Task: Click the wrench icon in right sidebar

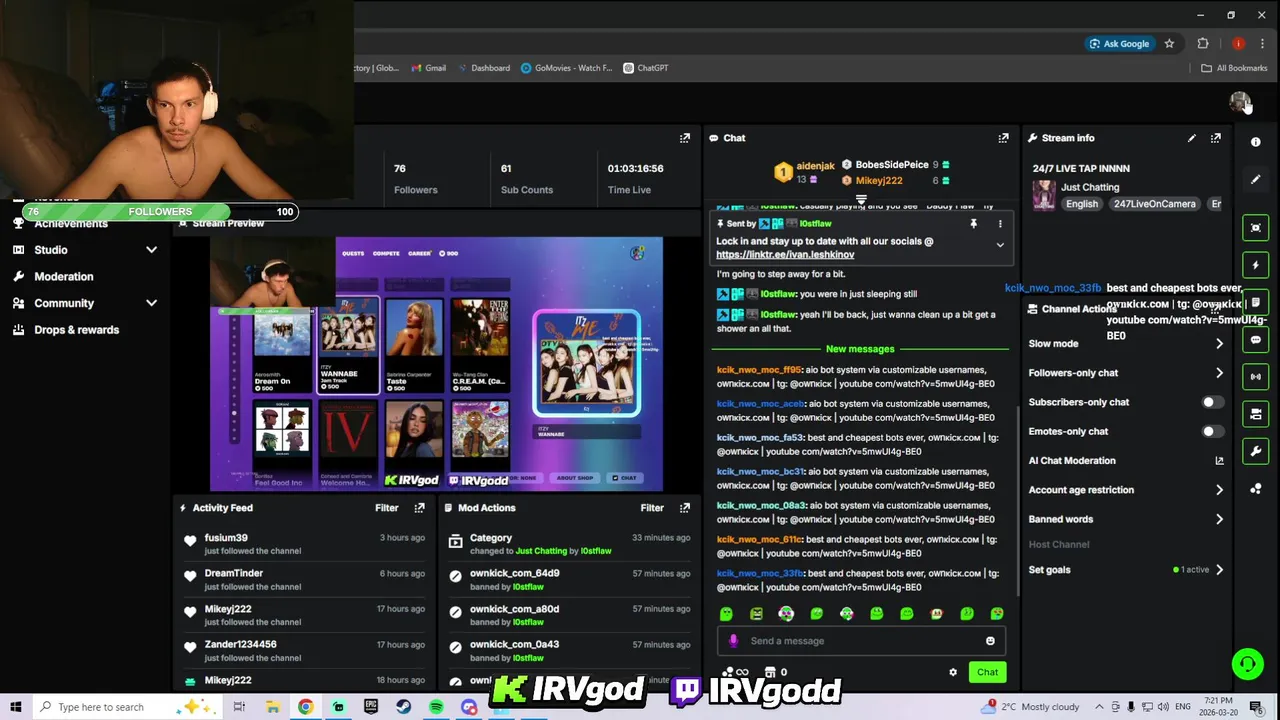Action: point(1256,451)
